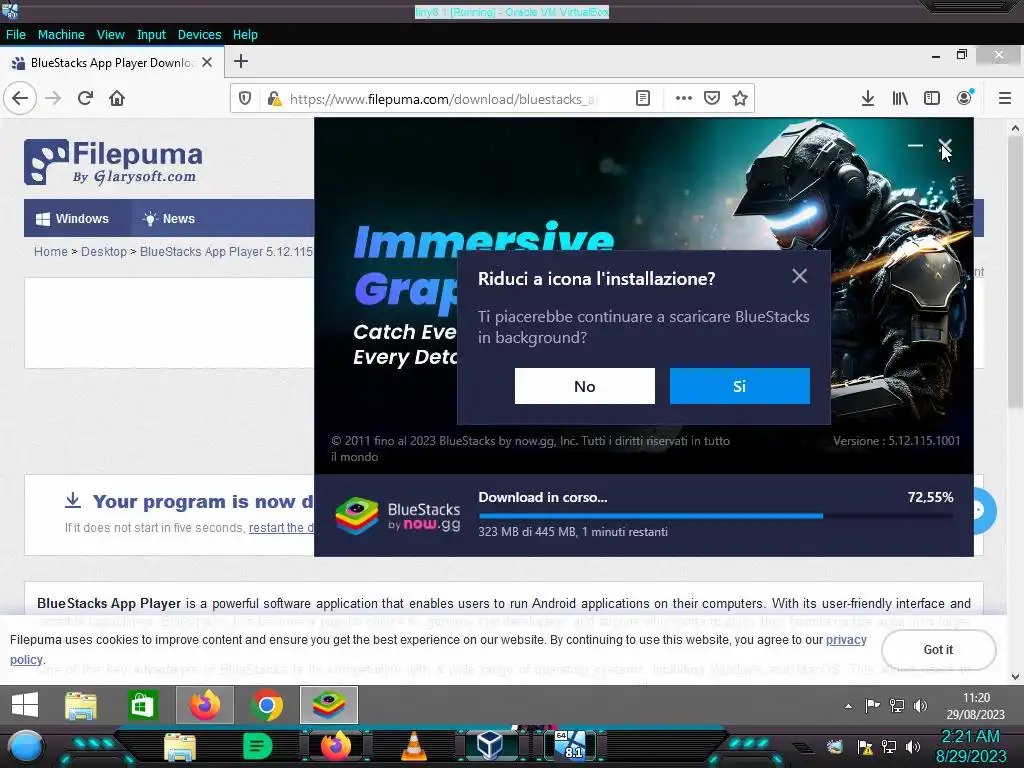Bookmark this page with the star icon
This screenshot has height=768, width=1024.
pos(740,98)
